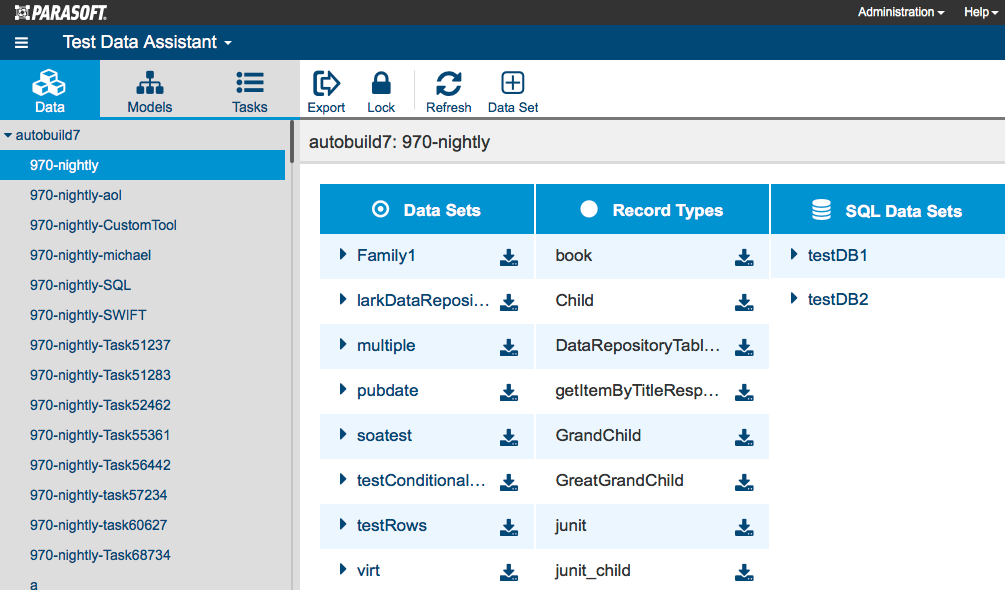
Task: Switch to the Data tab
Action: click(x=50, y=89)
